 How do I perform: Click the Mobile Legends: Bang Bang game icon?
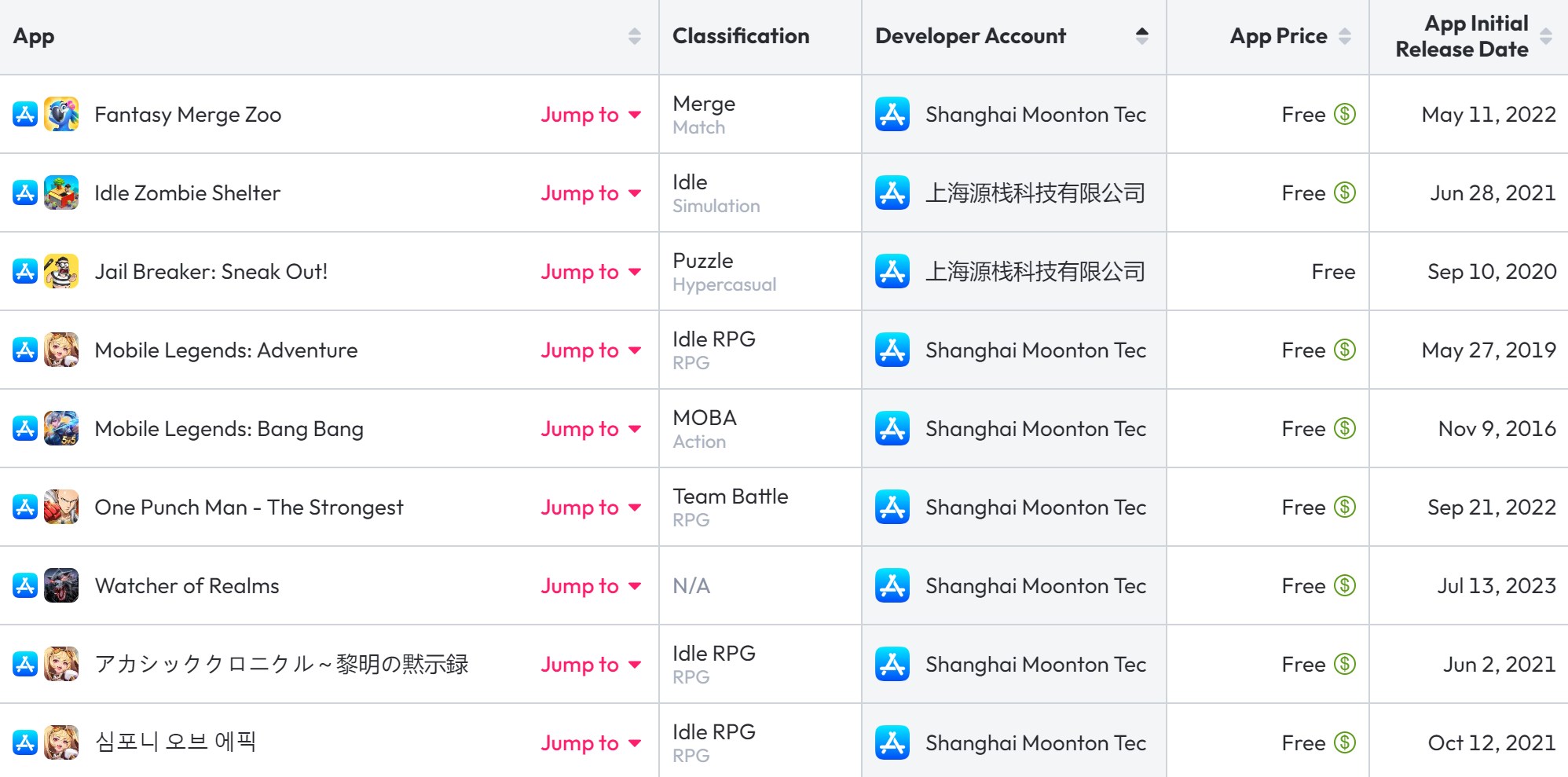coord(61,428)
